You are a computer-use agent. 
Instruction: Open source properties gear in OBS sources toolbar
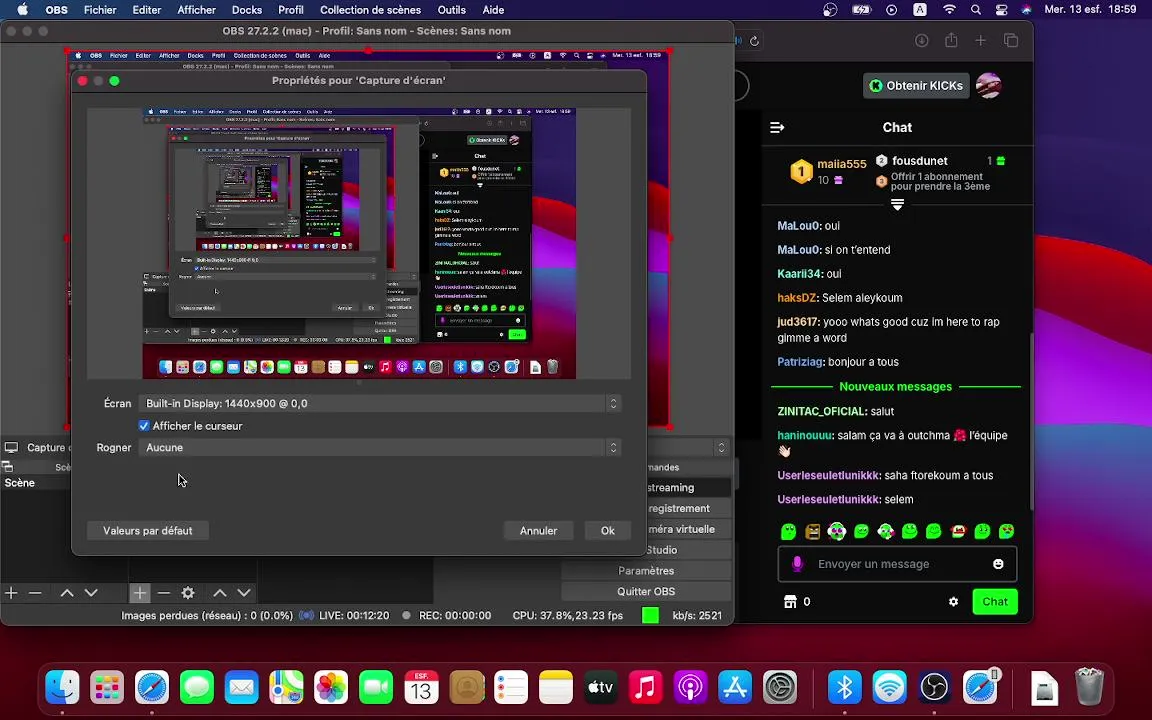[x=188, y=593]
